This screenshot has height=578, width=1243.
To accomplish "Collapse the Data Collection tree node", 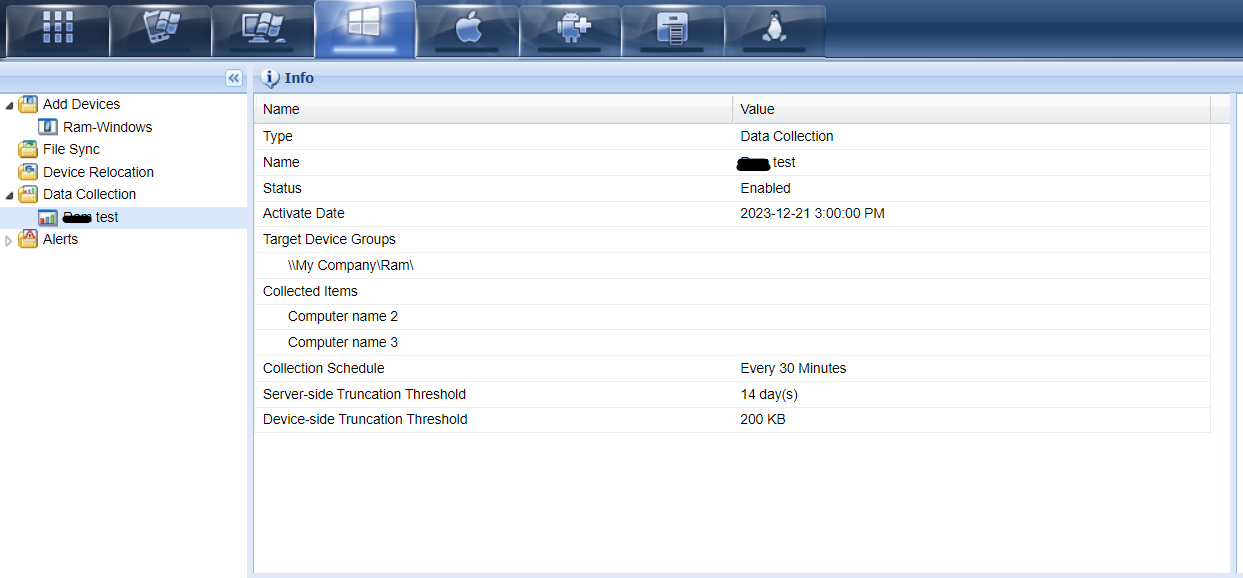I will pos(8,194).
